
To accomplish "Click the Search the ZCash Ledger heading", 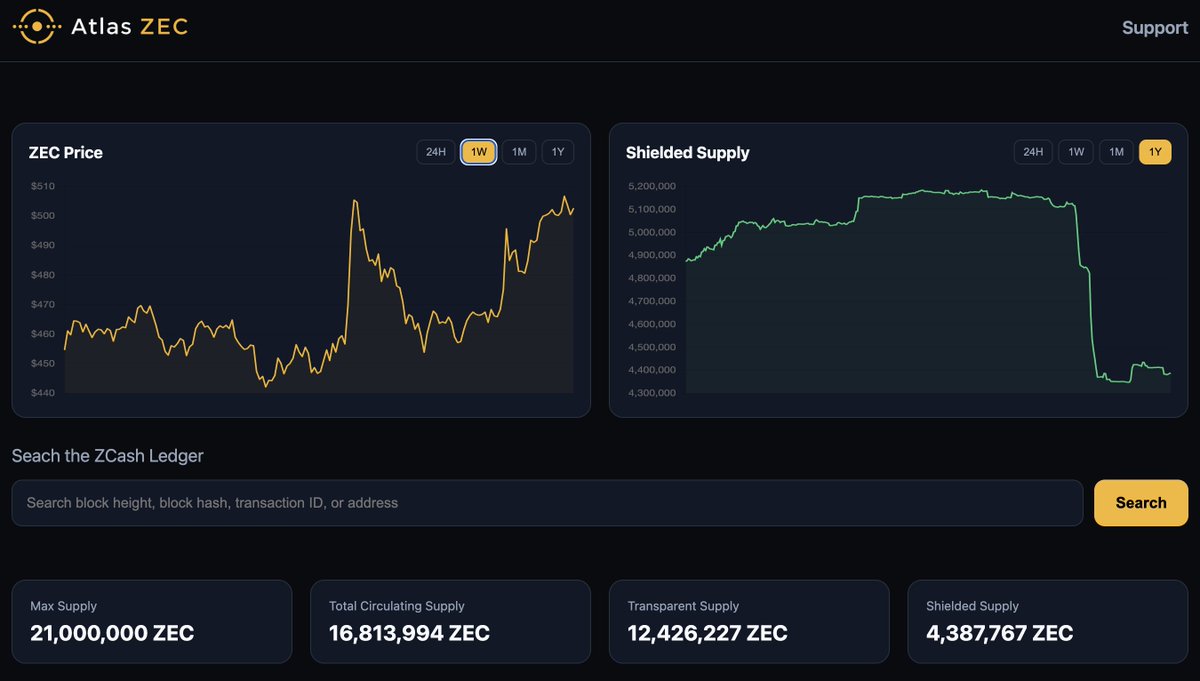I will tap(107, 456).
